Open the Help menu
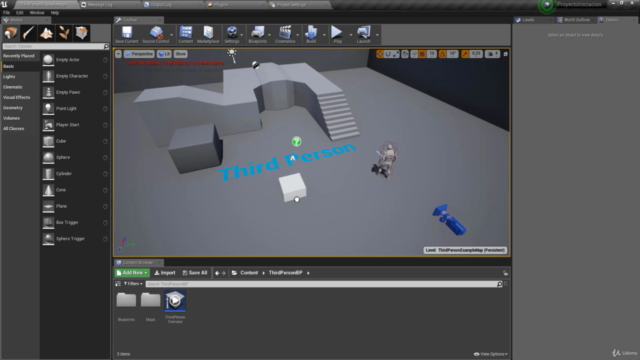 (x=55, y=13)
